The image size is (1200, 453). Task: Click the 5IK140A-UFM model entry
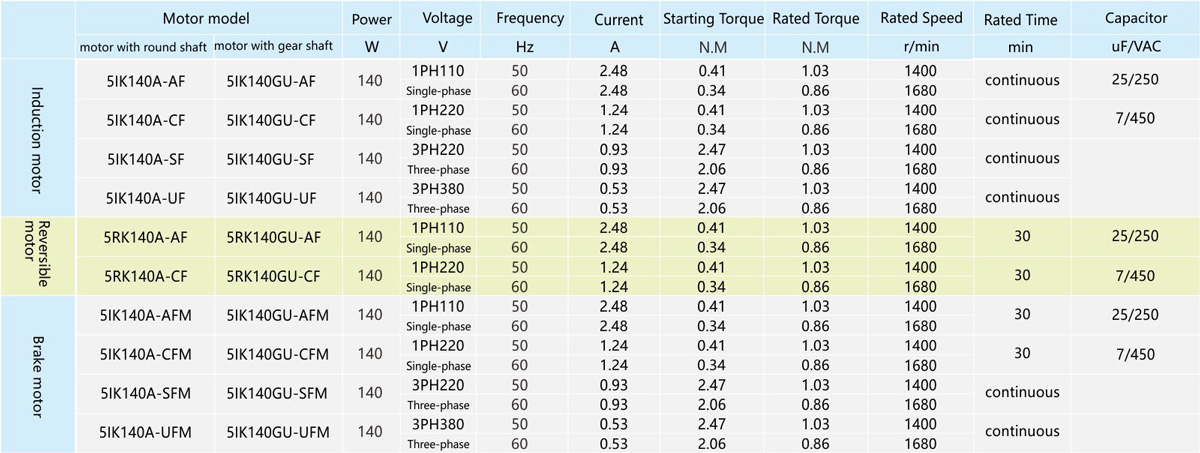(x=143, y=432)
